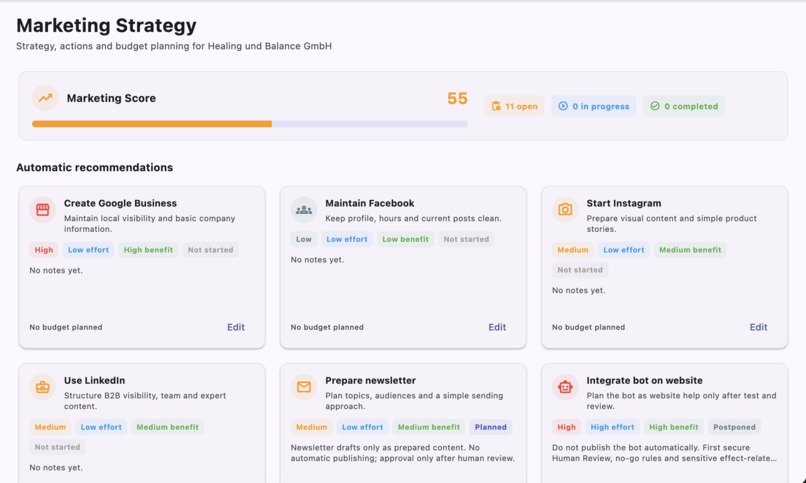The height and width of the screenshot is (483, 806).
Task: Click No budget planned on Start Instagram
Action: [x=589, y=327]
